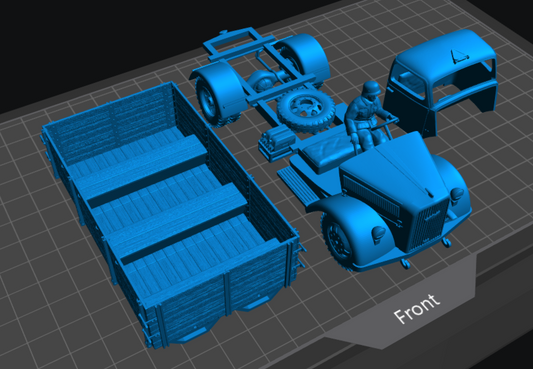Image resolution: width=533 pixels, height=369 pixels.
Task: Click the Front label on the build plate
Action: 417,308
